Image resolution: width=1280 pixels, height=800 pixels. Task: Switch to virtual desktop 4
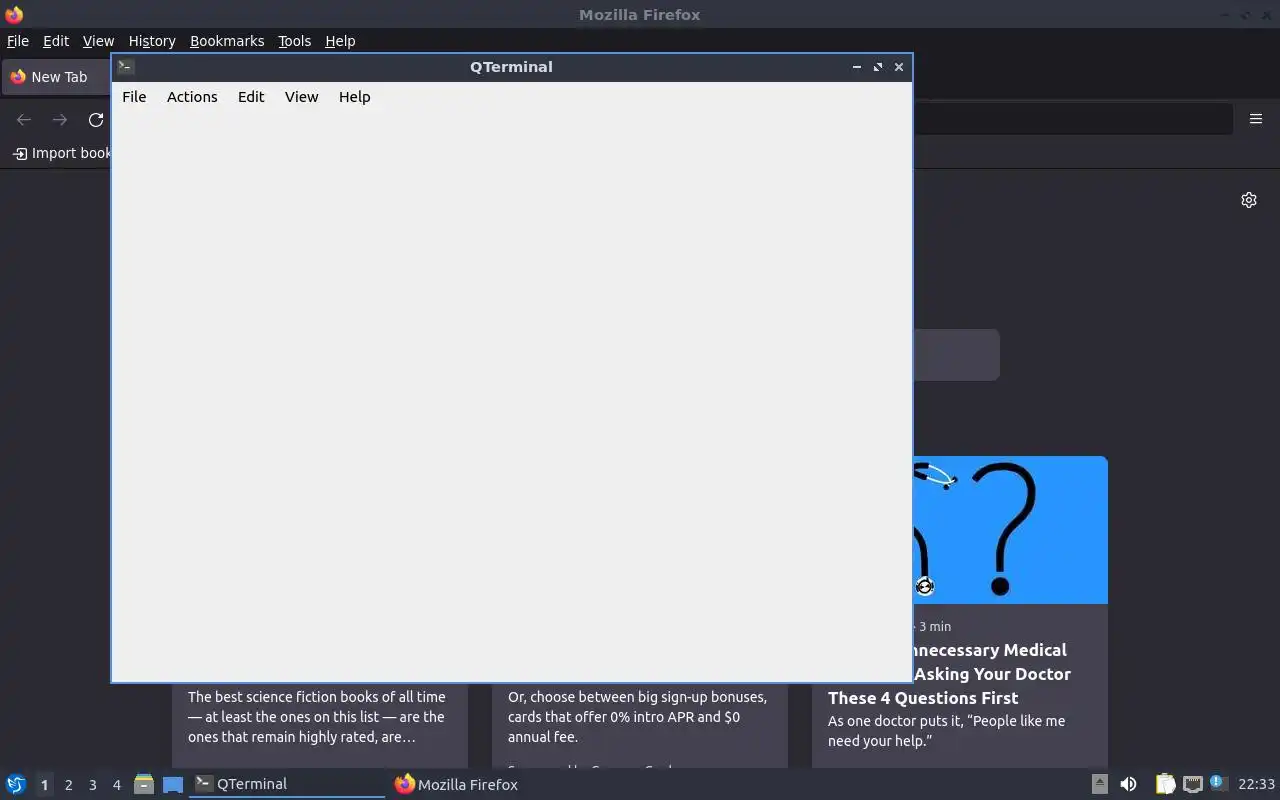click(116, 785)
